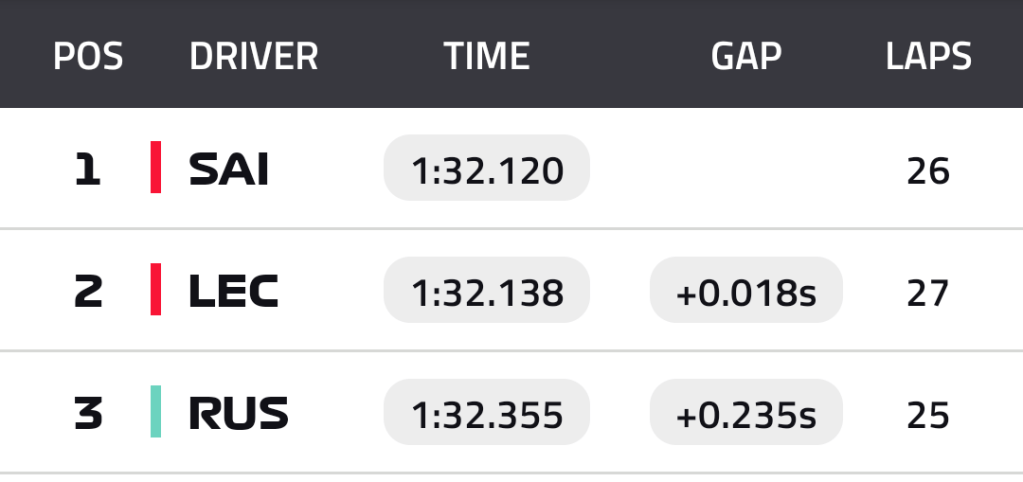Click the 26 laps value for SAI
Image resolution: width=1023 pixels, height=482 pixels.
[x=928, y=172]
